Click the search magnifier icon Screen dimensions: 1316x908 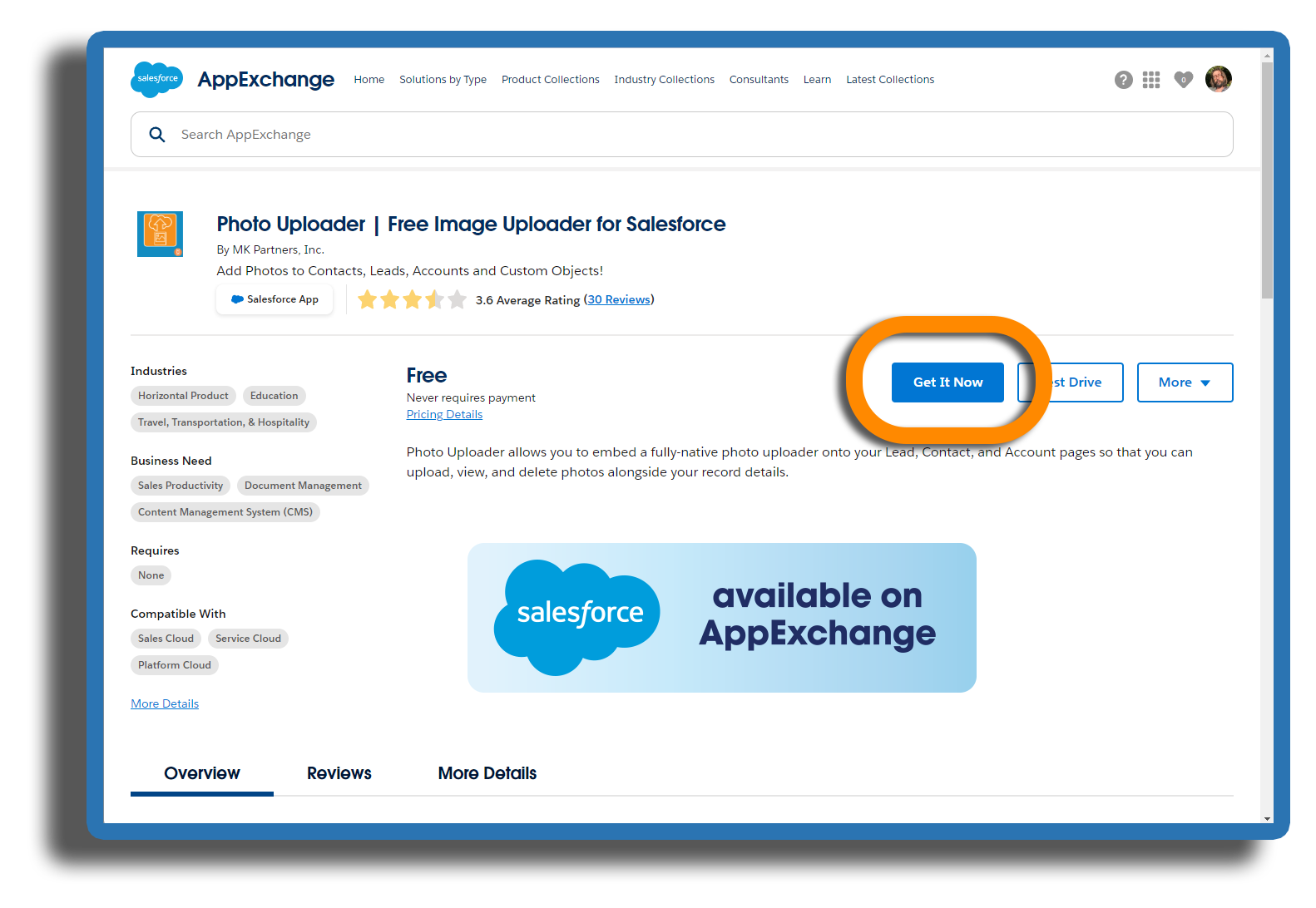157,135
